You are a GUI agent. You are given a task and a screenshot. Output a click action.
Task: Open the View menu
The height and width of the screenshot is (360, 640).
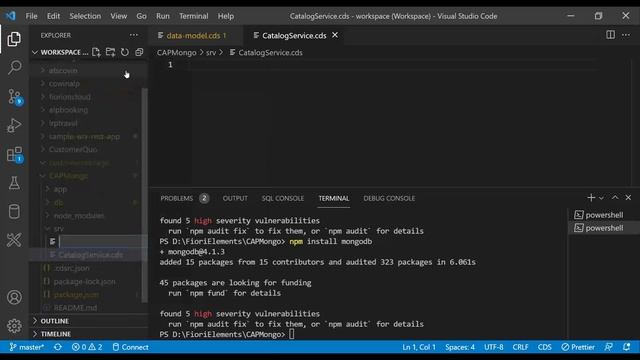point(118,16)
